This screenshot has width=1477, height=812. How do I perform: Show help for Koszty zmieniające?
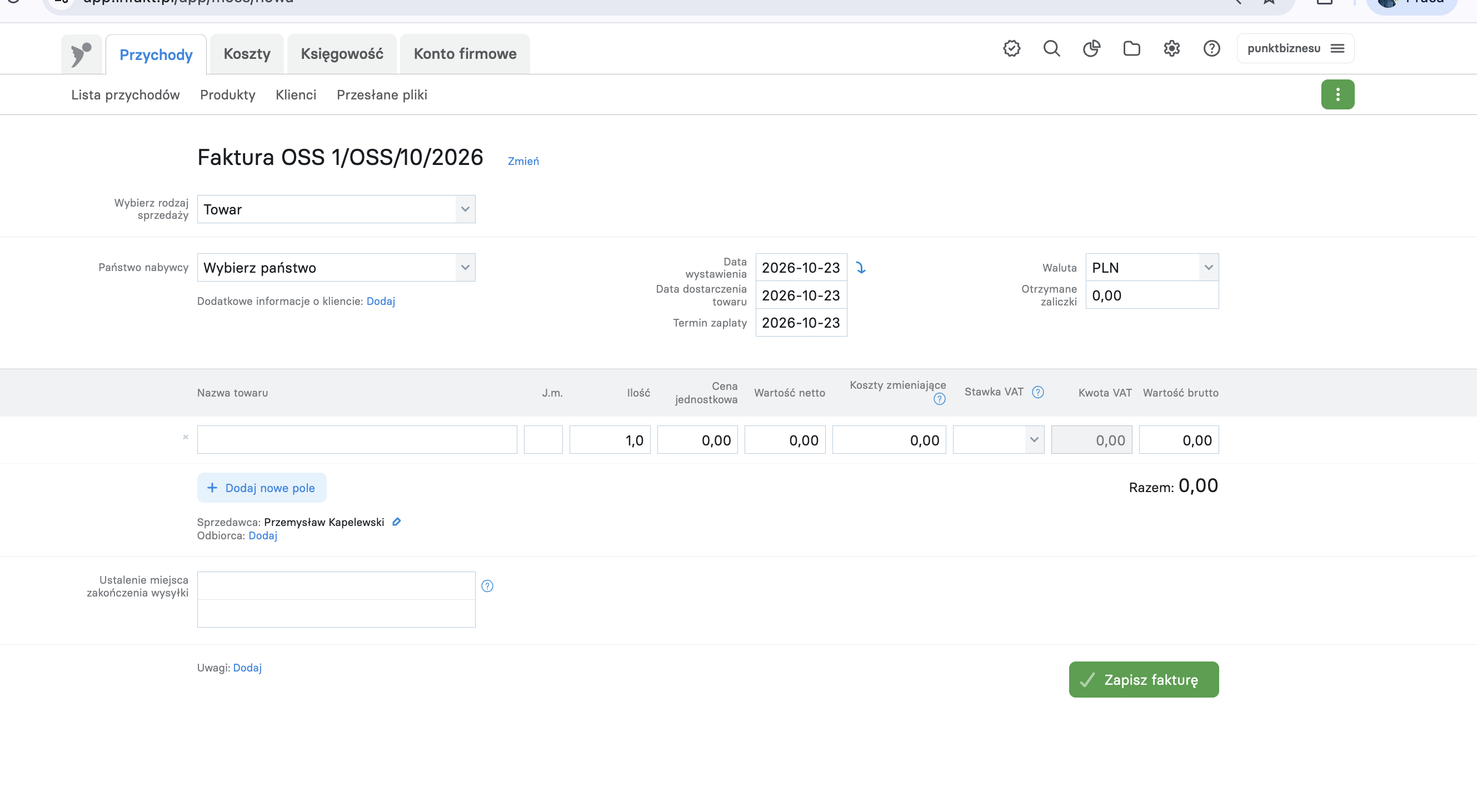pyautogui.click(x=939, y=399)
